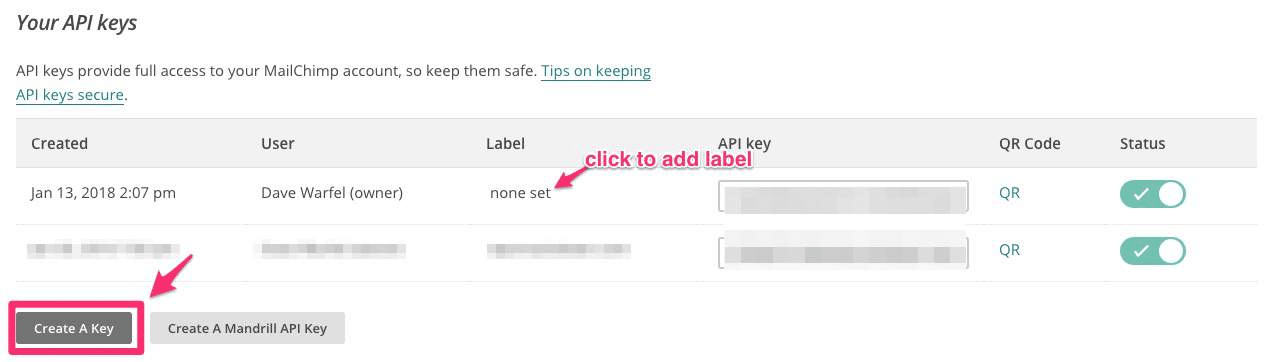Select the blurred API key field in second row
1272x362 pixels.
(843, 250)
